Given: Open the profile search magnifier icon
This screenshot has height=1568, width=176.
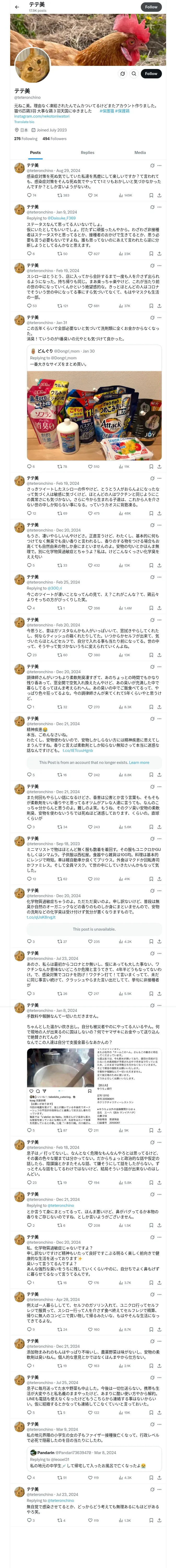Looking at the screenshot, I should click(133, 74).
